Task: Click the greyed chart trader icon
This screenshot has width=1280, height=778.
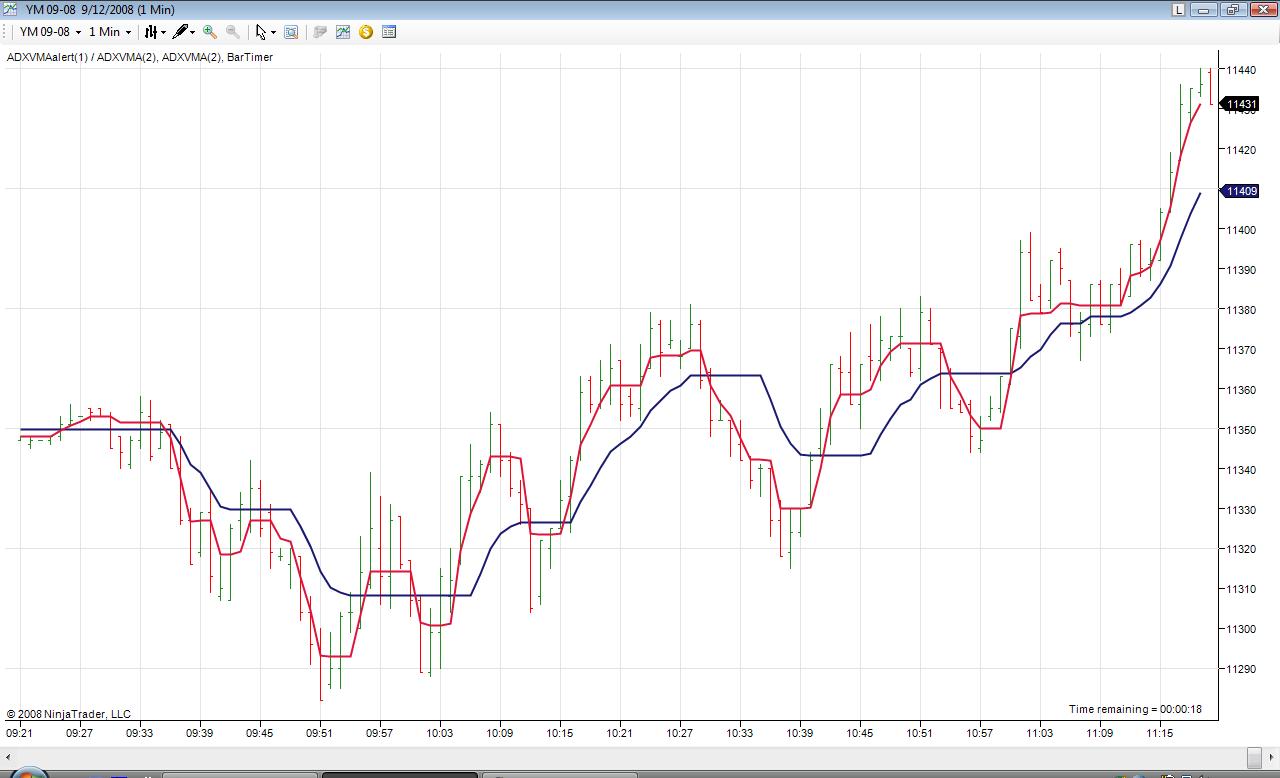Action: coord(320,32)
